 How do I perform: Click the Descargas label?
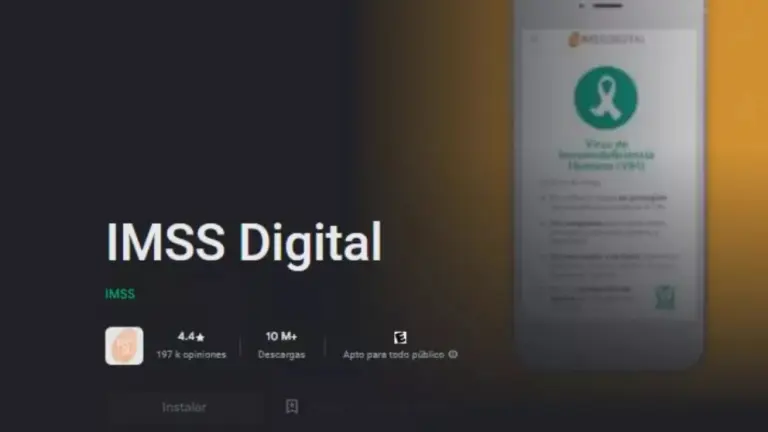tap(282, 354)
